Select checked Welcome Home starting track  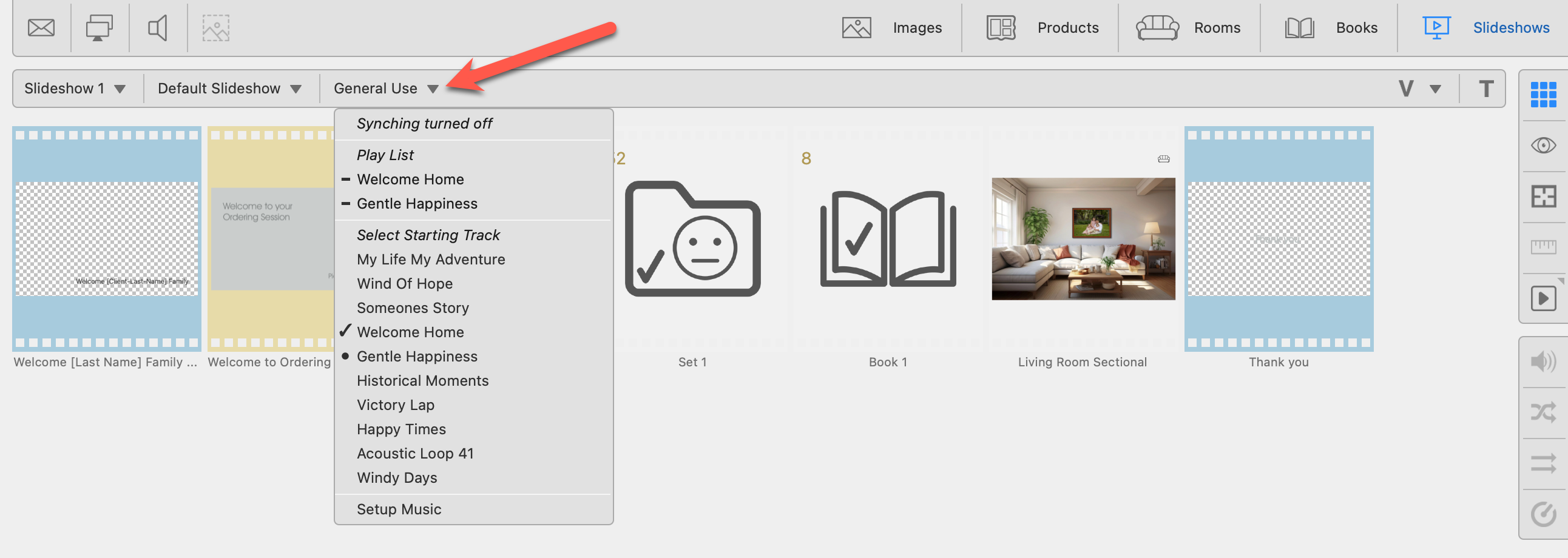tap(410, 332)
